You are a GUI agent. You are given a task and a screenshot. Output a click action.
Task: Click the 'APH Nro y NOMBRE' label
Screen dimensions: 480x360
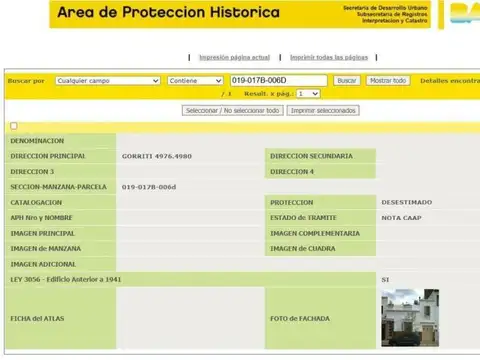(41, 218)
